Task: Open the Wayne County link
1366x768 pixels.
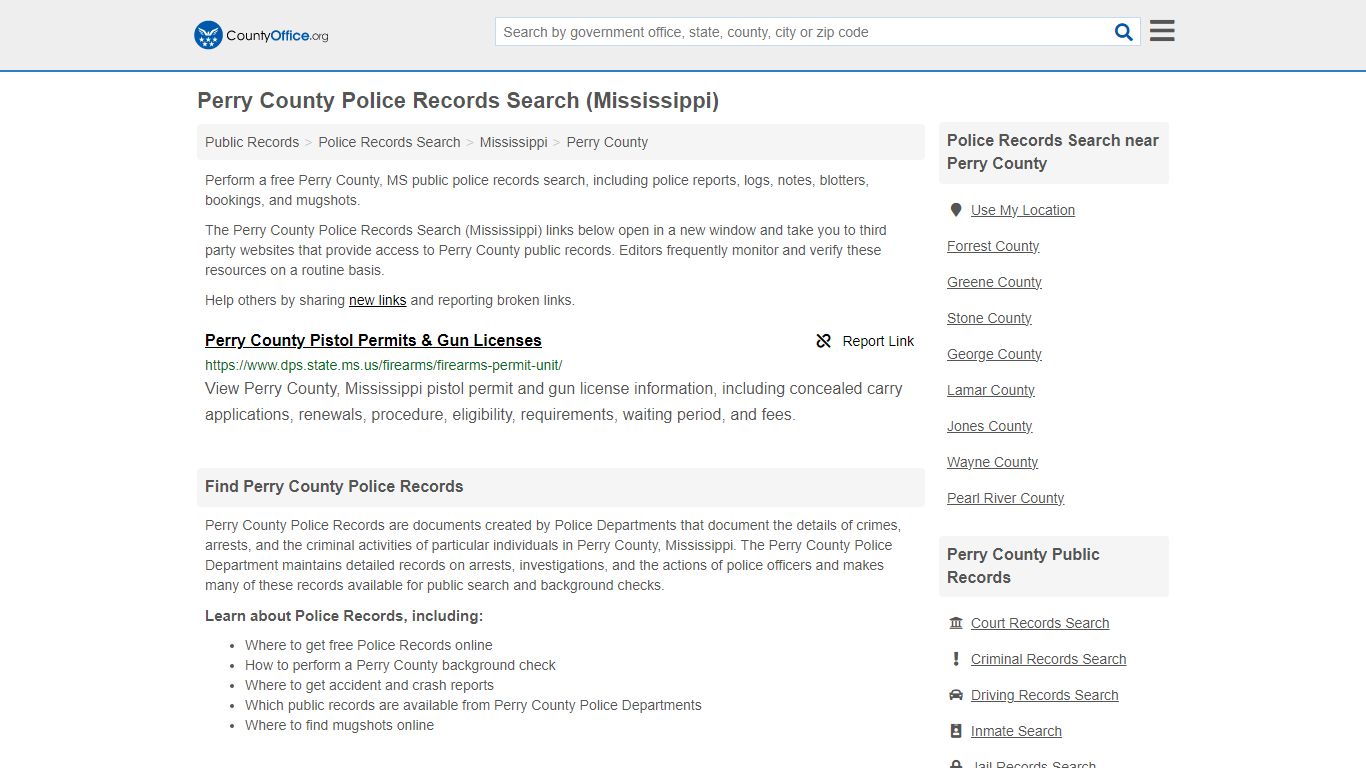Action: point(992,462)
